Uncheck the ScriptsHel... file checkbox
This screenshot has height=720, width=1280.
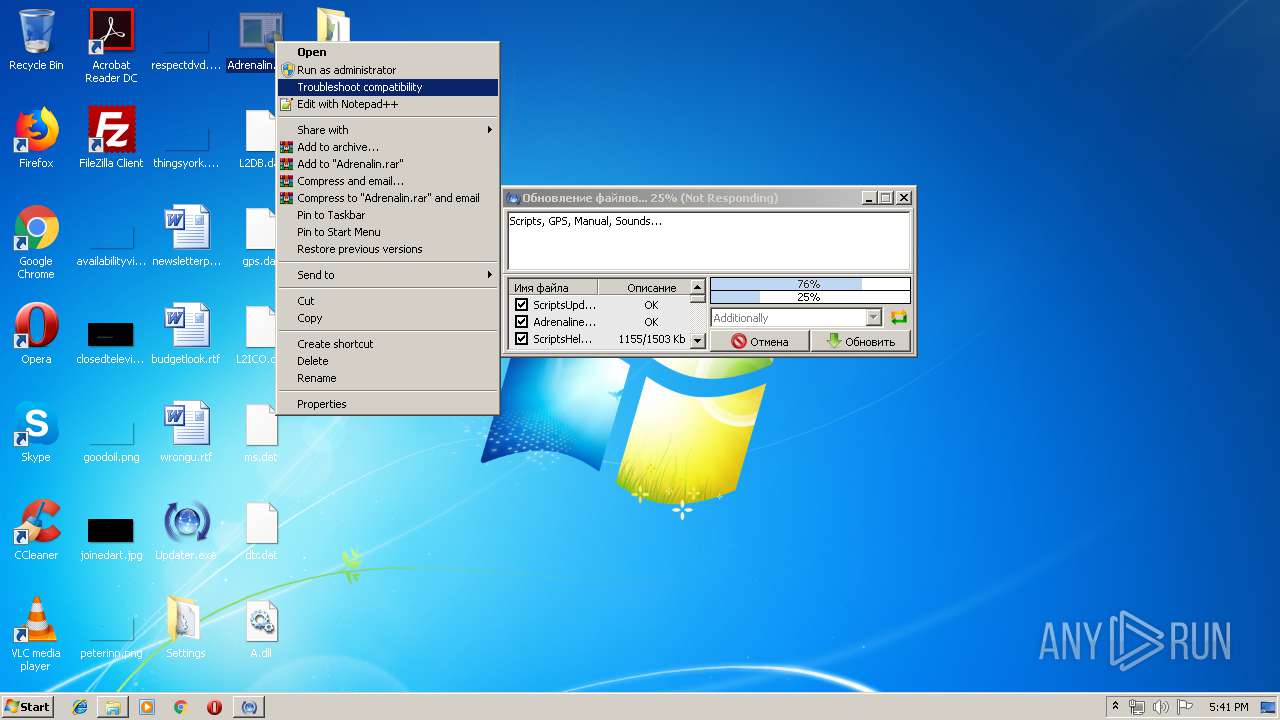pos(521,339)
